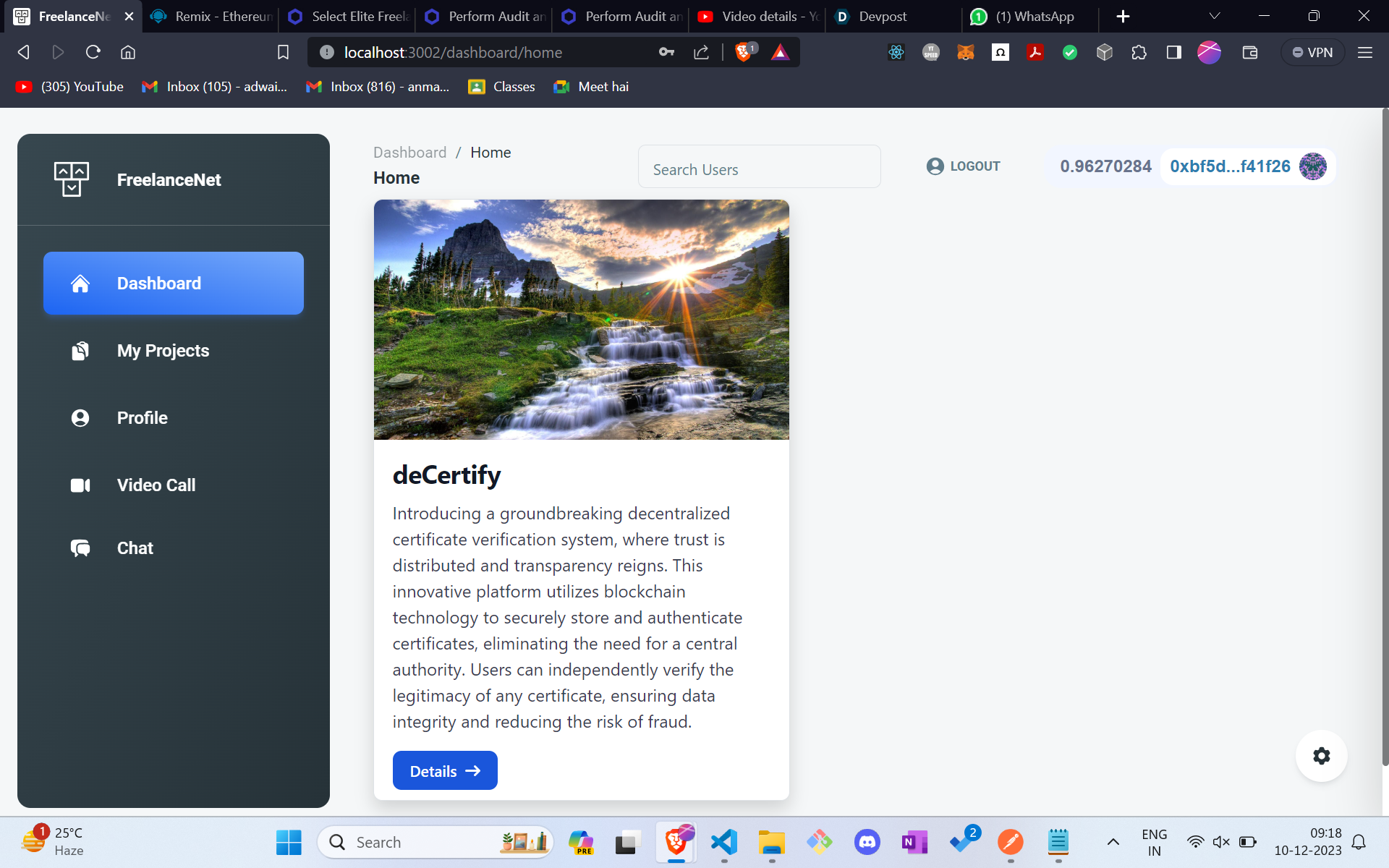1389x868 pixels.
Task: Open the Dashboard sidebar item
Action: (x=174, y=283)
